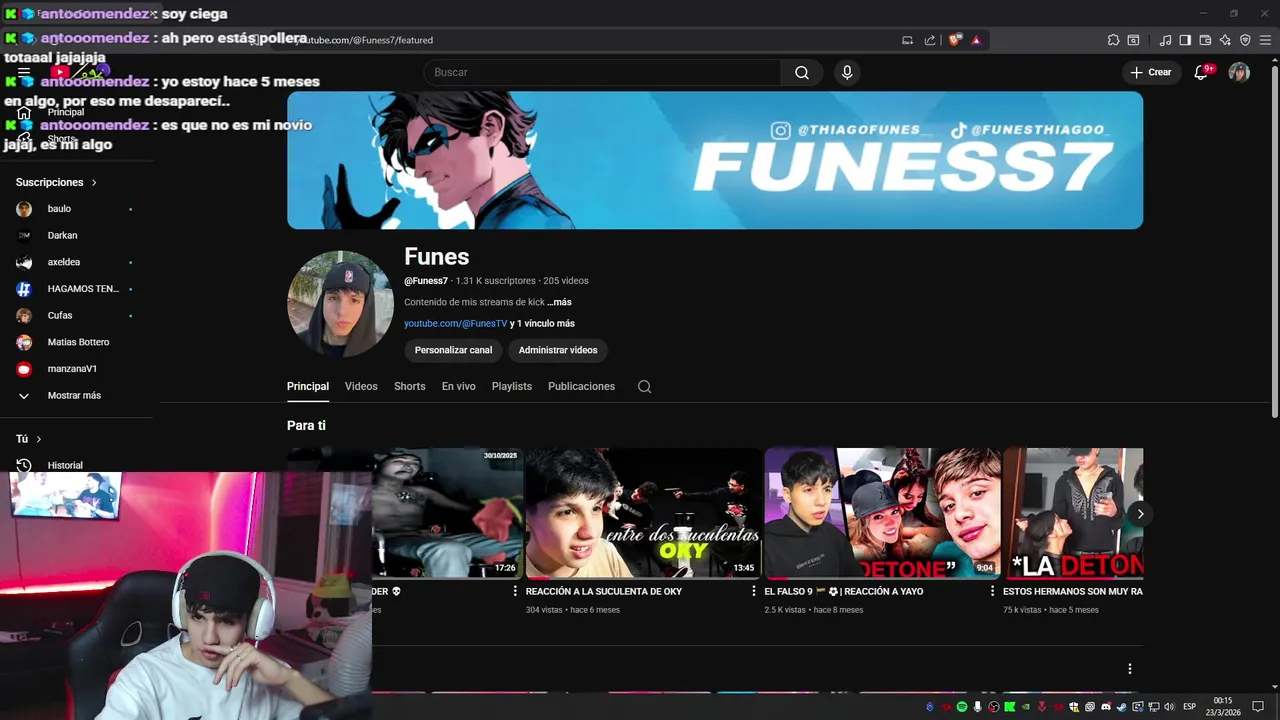Click the FUNESS7 channel banner

pyautogui.click(x=715, y=161)
